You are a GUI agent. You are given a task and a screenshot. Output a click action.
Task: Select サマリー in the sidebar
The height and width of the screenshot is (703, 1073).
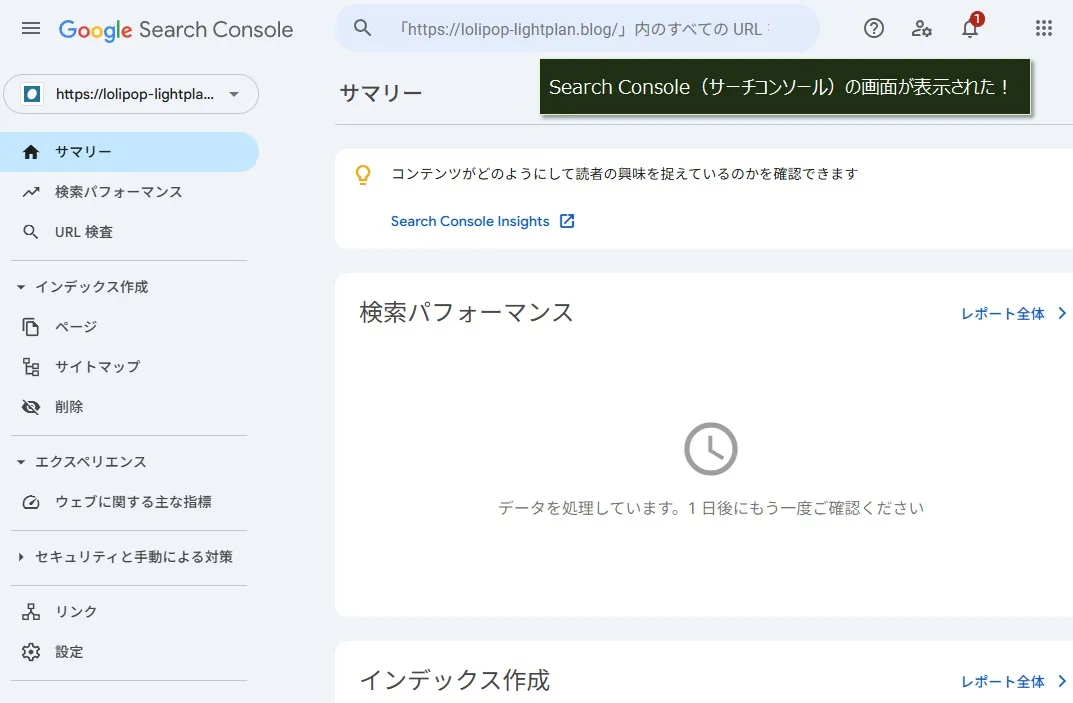point(83,152)
